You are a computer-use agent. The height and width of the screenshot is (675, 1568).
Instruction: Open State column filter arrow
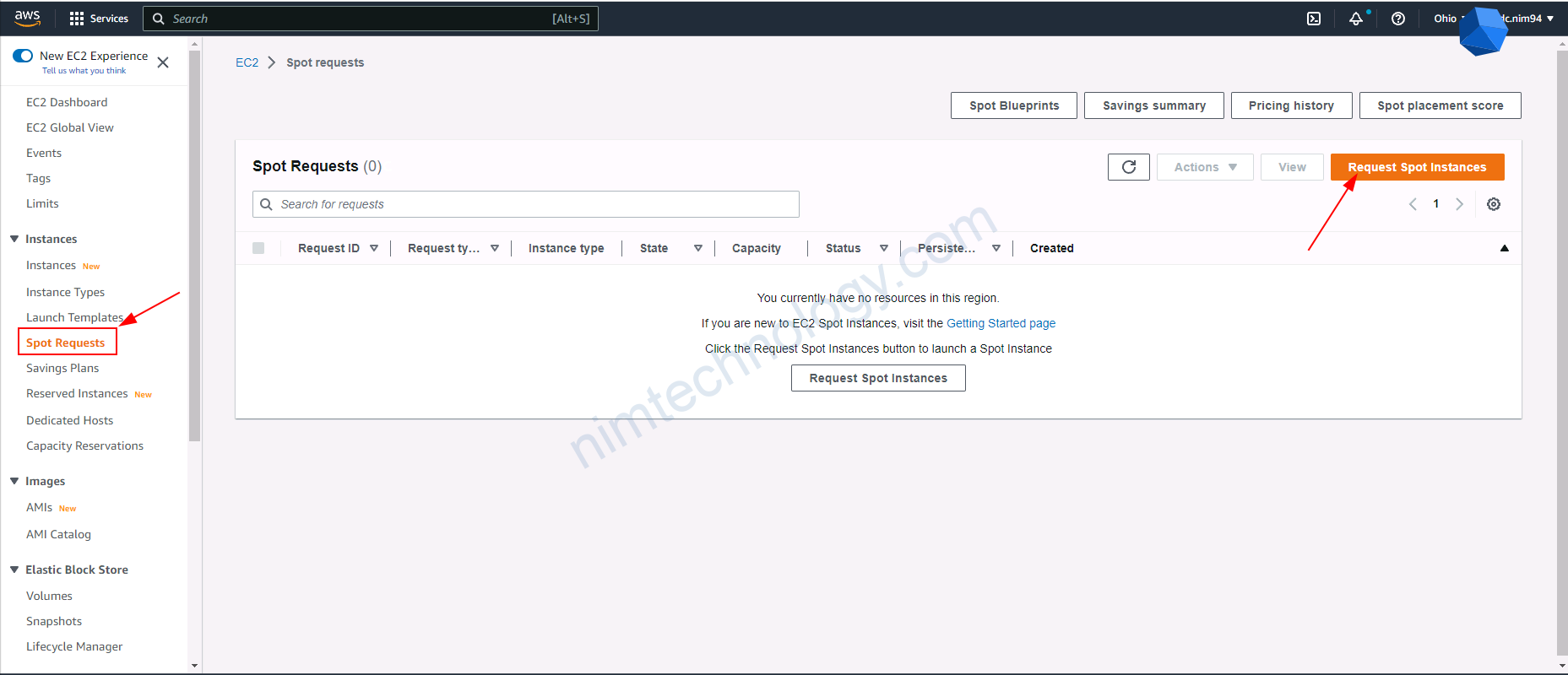point(698,248)
